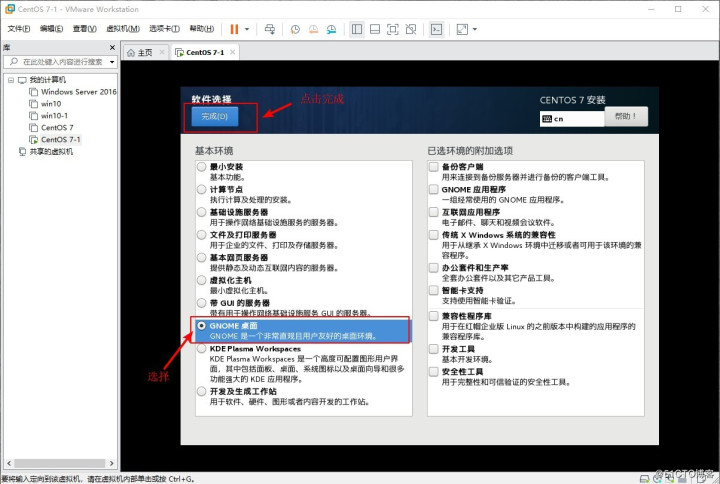Screen dimensions: 720x484
Task: Check the 互联网应用程序 checkbox
Action: (433, 212)
